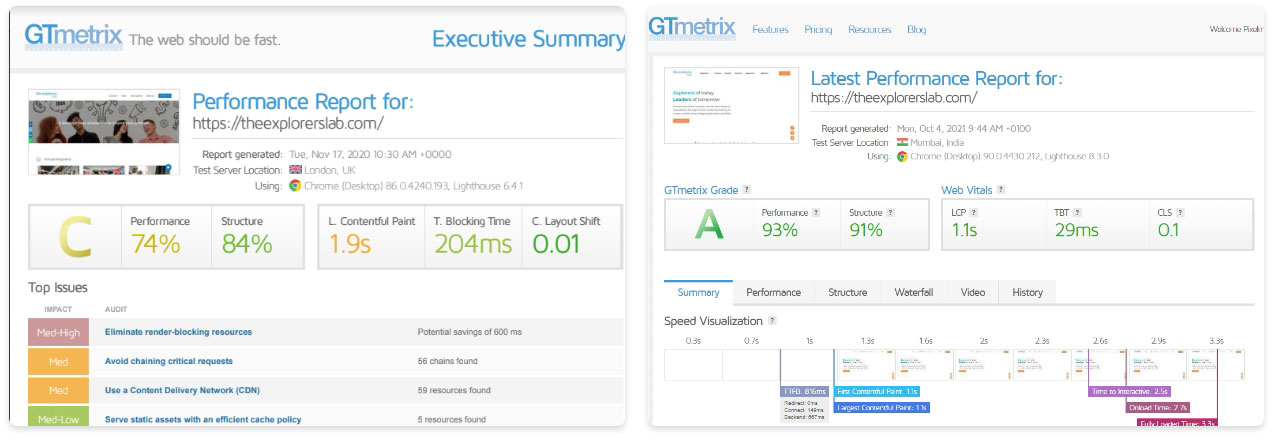Screen dimensions: 1273x438
Task: Click the GTmetrix logo in left report
Action: pos(73,37)
